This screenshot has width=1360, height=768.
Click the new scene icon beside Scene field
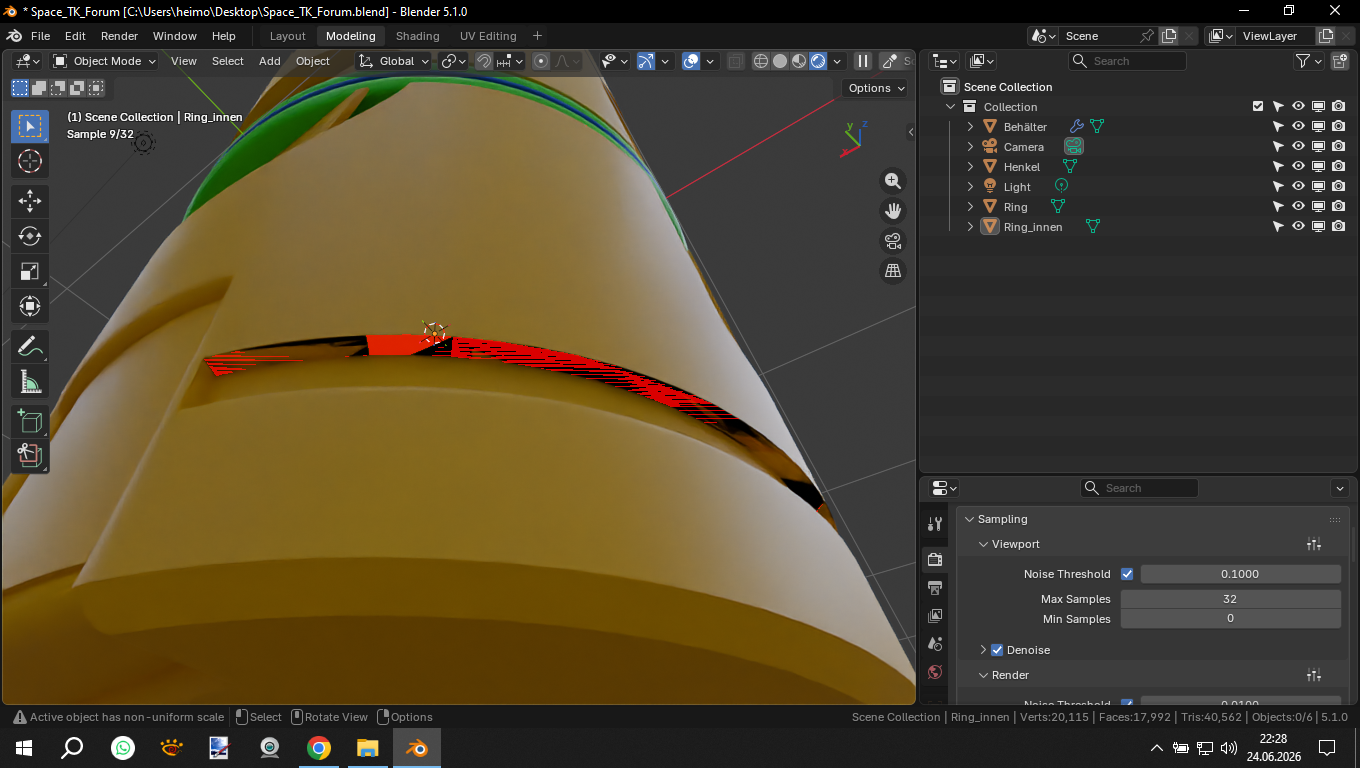pos(1169,36)
